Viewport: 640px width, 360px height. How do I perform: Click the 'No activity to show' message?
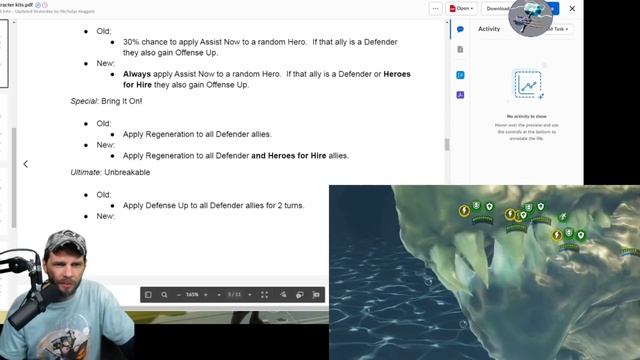pos(527,116)
